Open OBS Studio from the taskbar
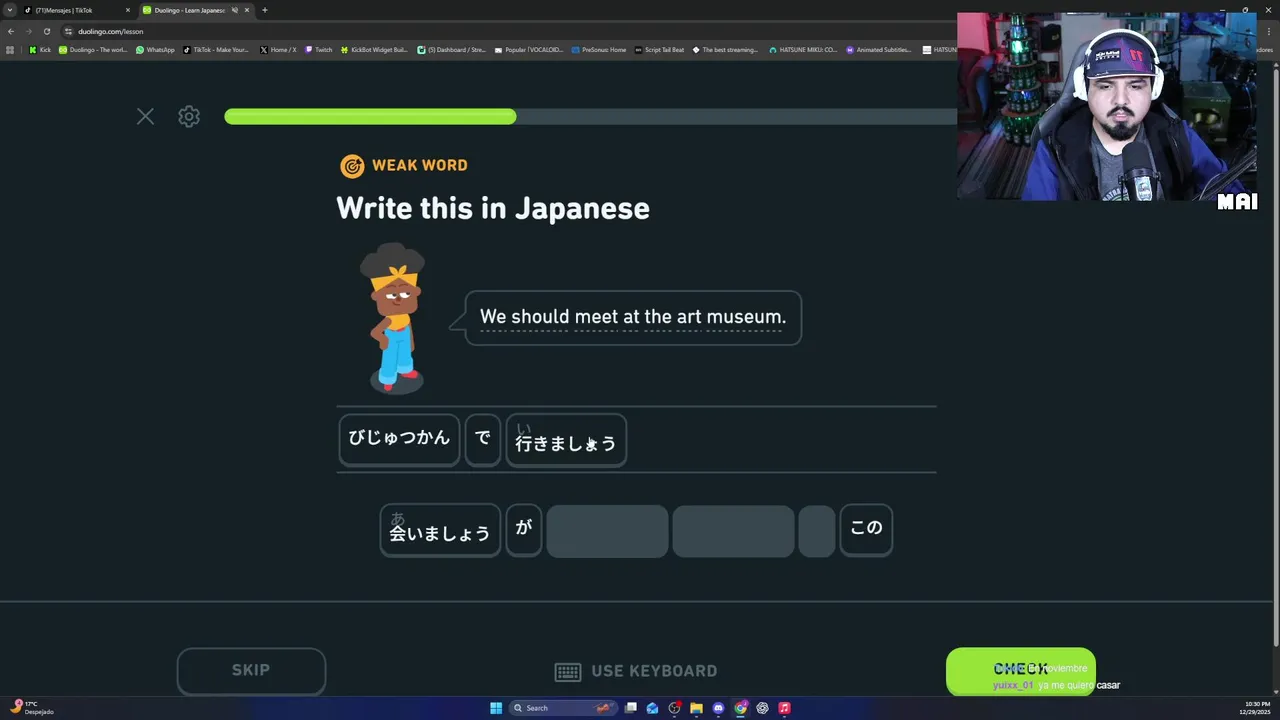This screenshot has width=1280, height=720. point(674,708)
